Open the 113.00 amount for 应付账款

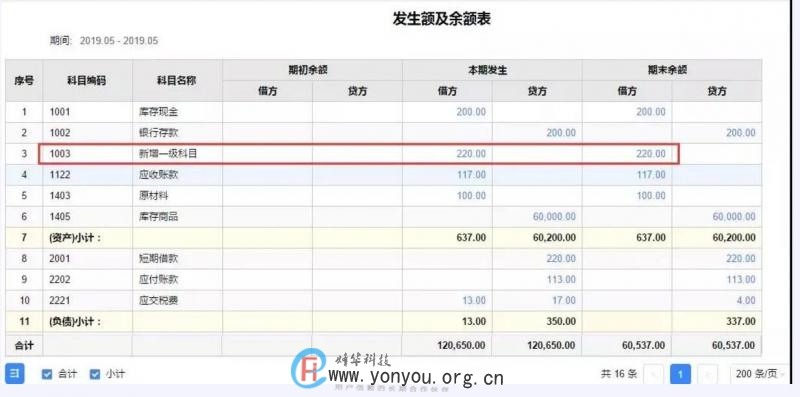tap(561, 280)
